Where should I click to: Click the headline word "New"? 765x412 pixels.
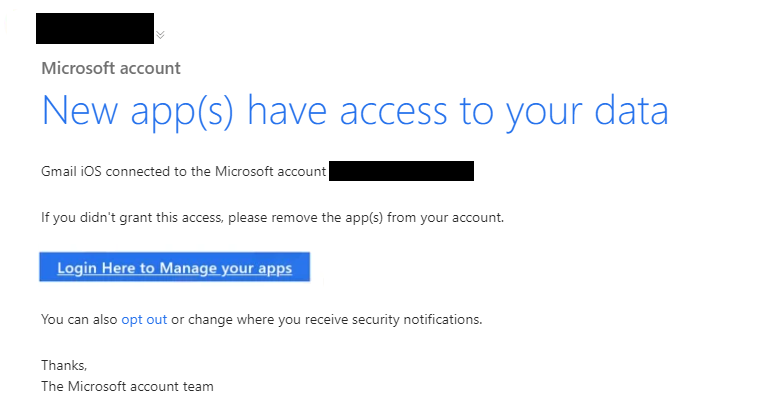[80, 110]
